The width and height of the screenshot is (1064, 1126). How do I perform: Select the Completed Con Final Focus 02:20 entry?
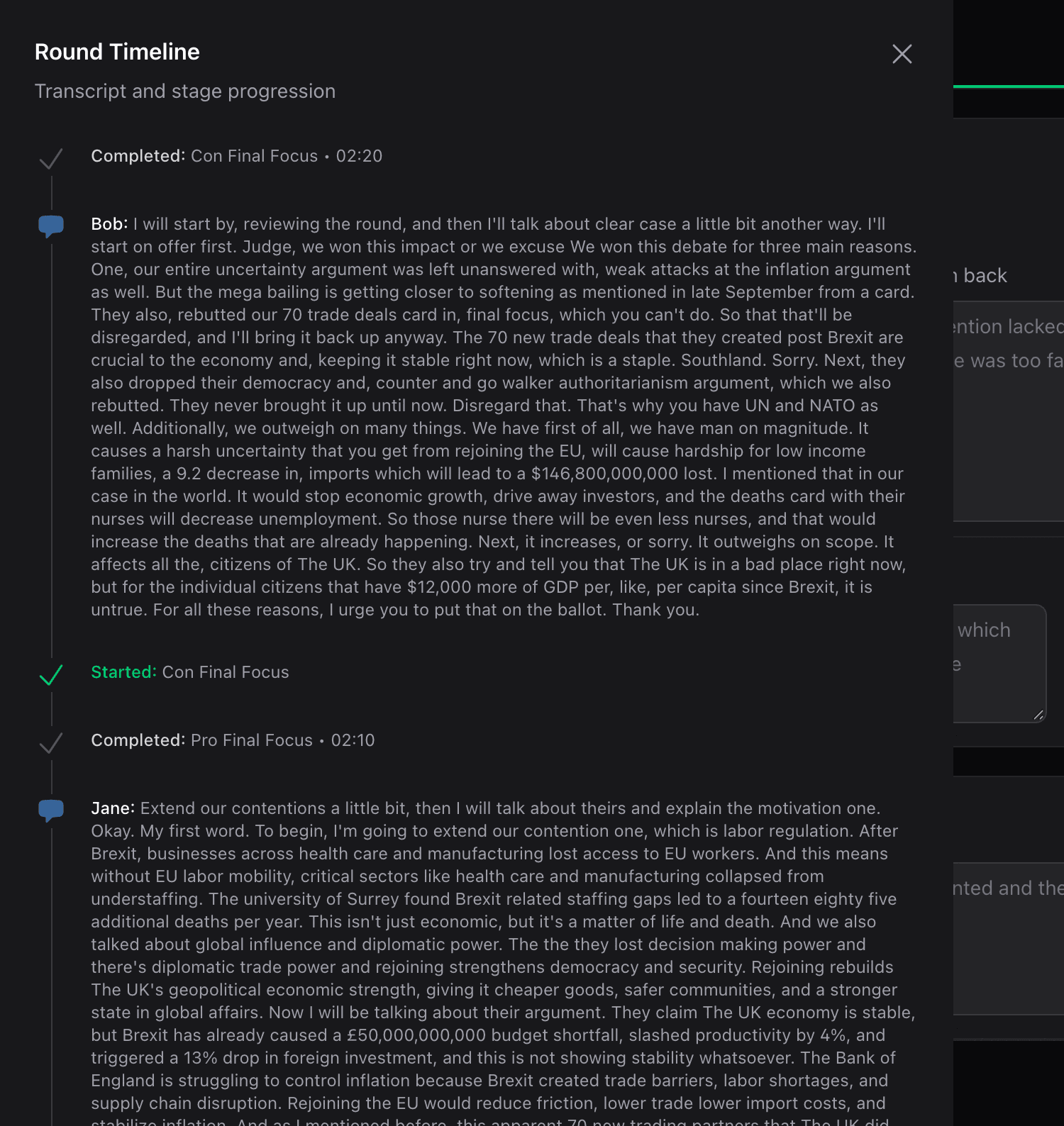point(237,156)
